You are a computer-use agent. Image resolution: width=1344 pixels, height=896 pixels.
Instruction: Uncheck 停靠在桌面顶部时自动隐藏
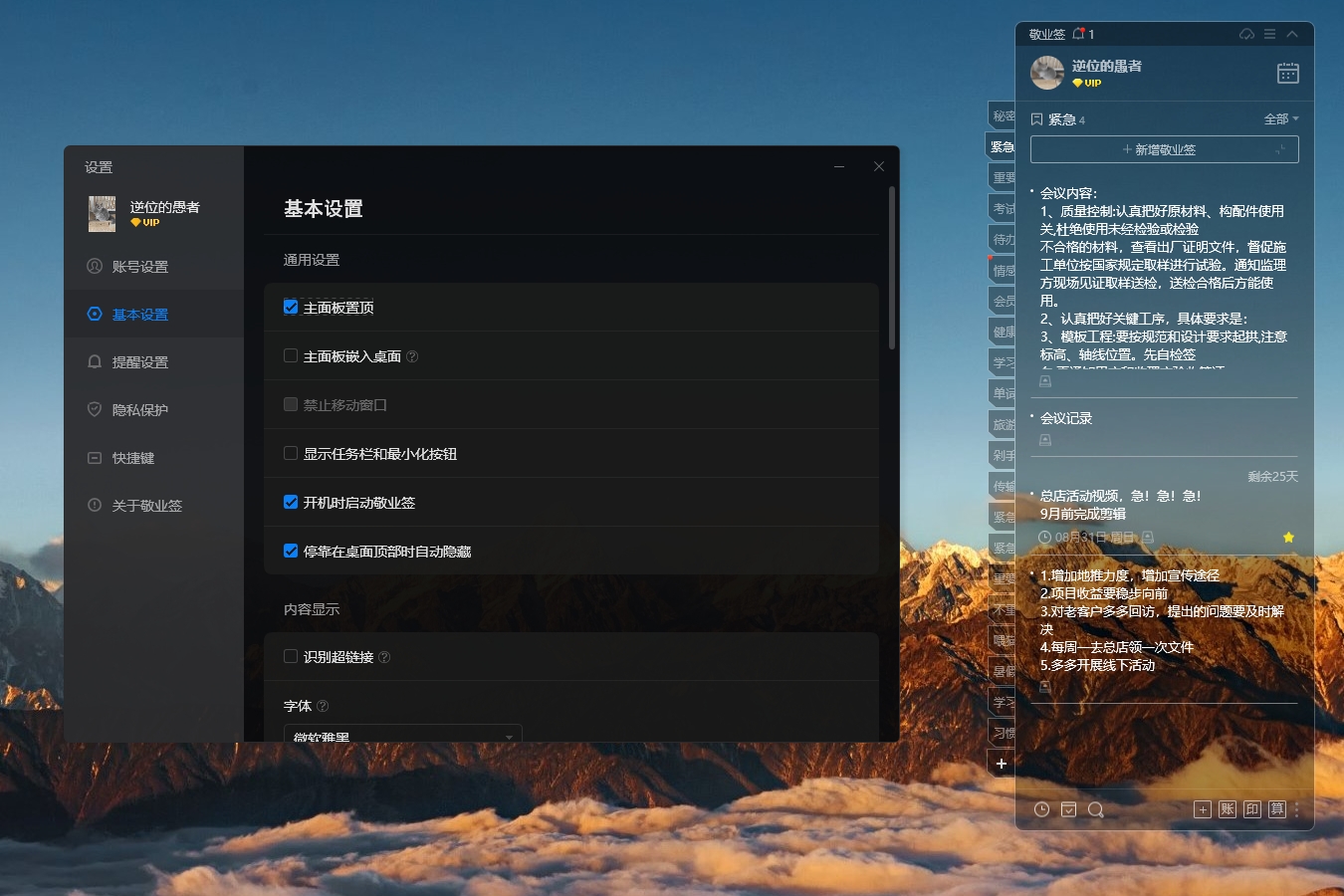pyautogui.click(x=291, y=551)
